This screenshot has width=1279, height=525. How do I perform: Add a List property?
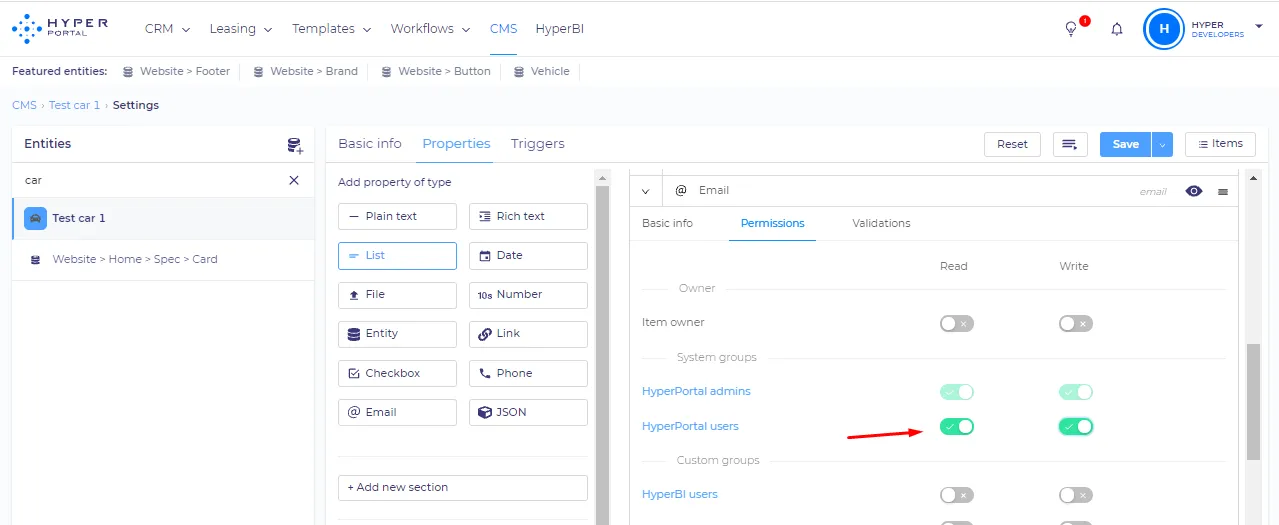tap(397, 256)
